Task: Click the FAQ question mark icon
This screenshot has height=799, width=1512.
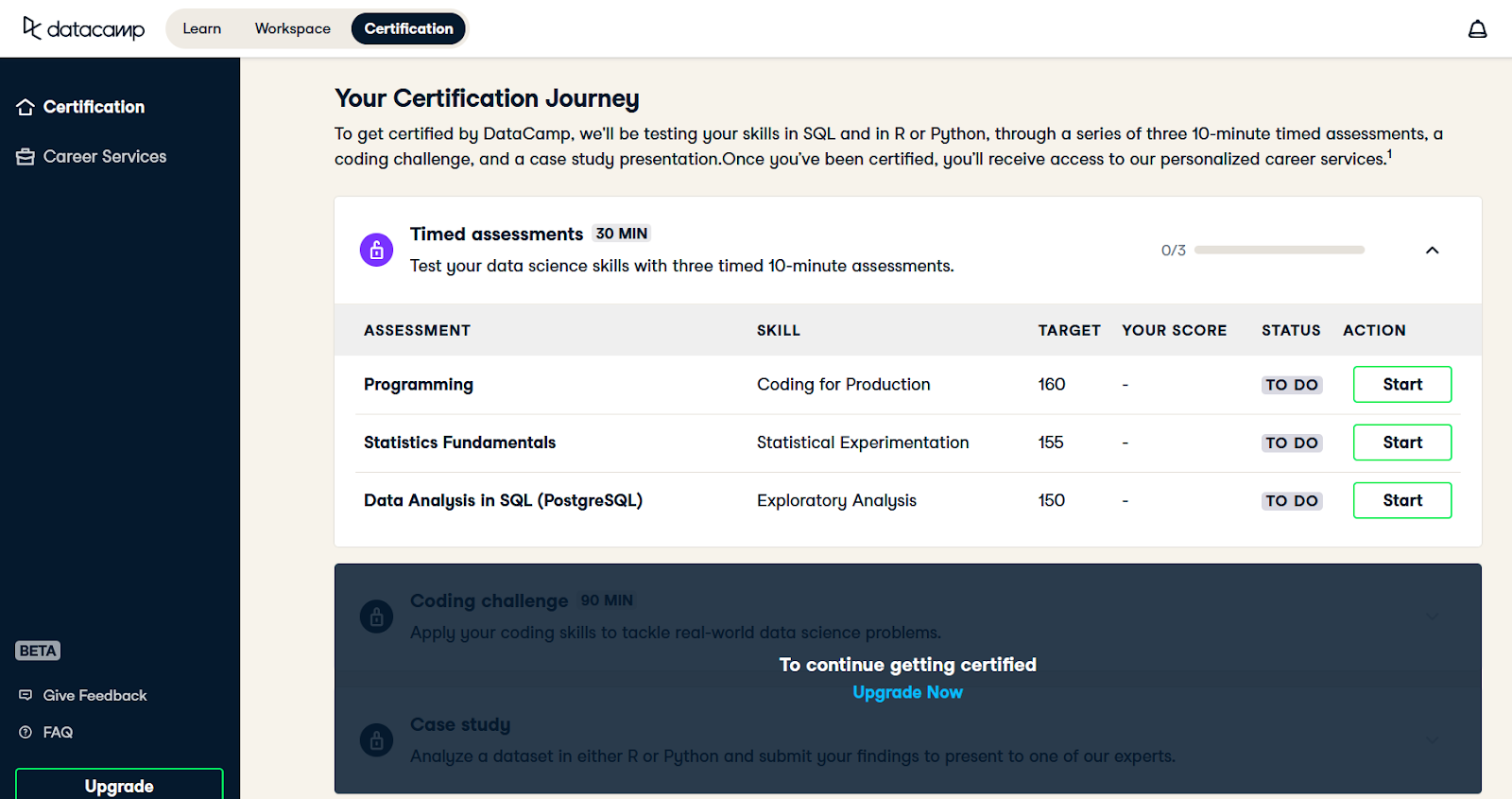Action: point(26,732)
